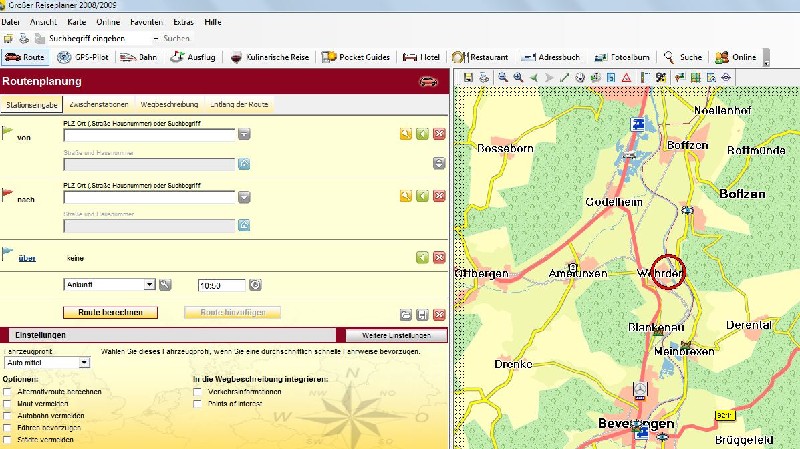Open the GPS-Pilot module
This screenshot has height=449, width=800.
click(82, 57)
